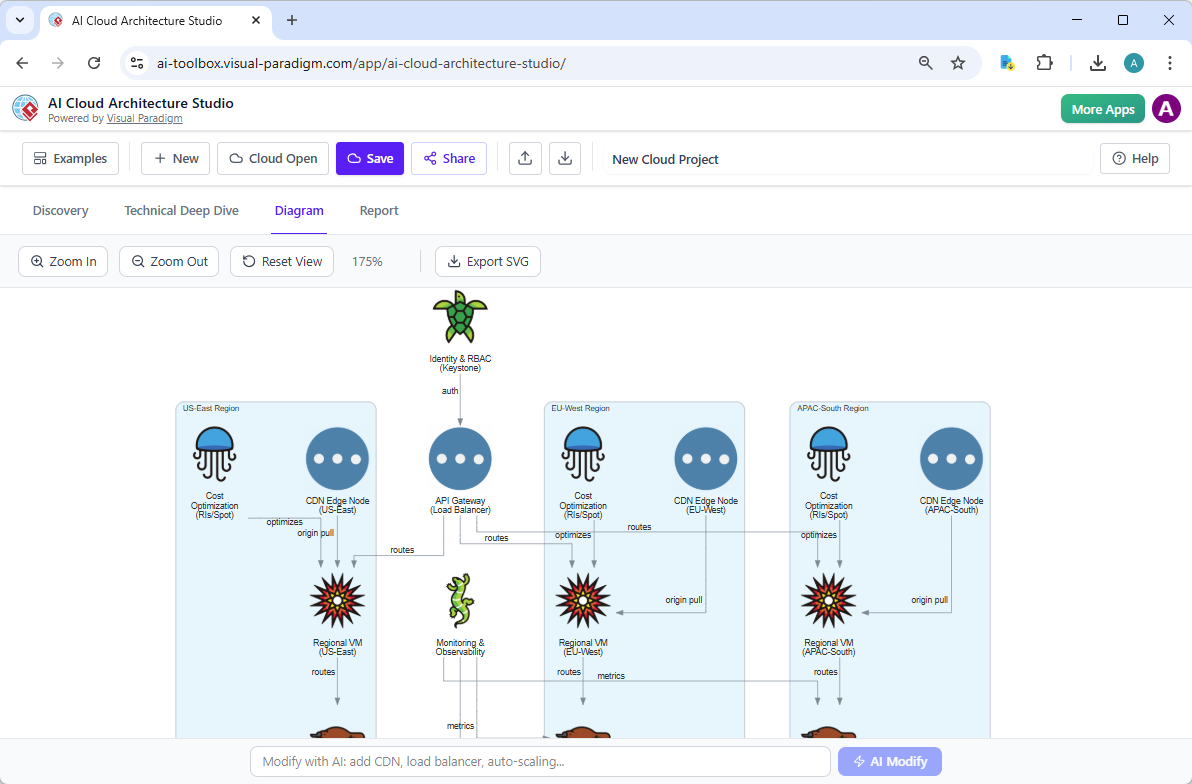The height and width of the screenshot is (784, 1192).
Task: Export the diagram as SVG
Action: click(x=487, y=261)
